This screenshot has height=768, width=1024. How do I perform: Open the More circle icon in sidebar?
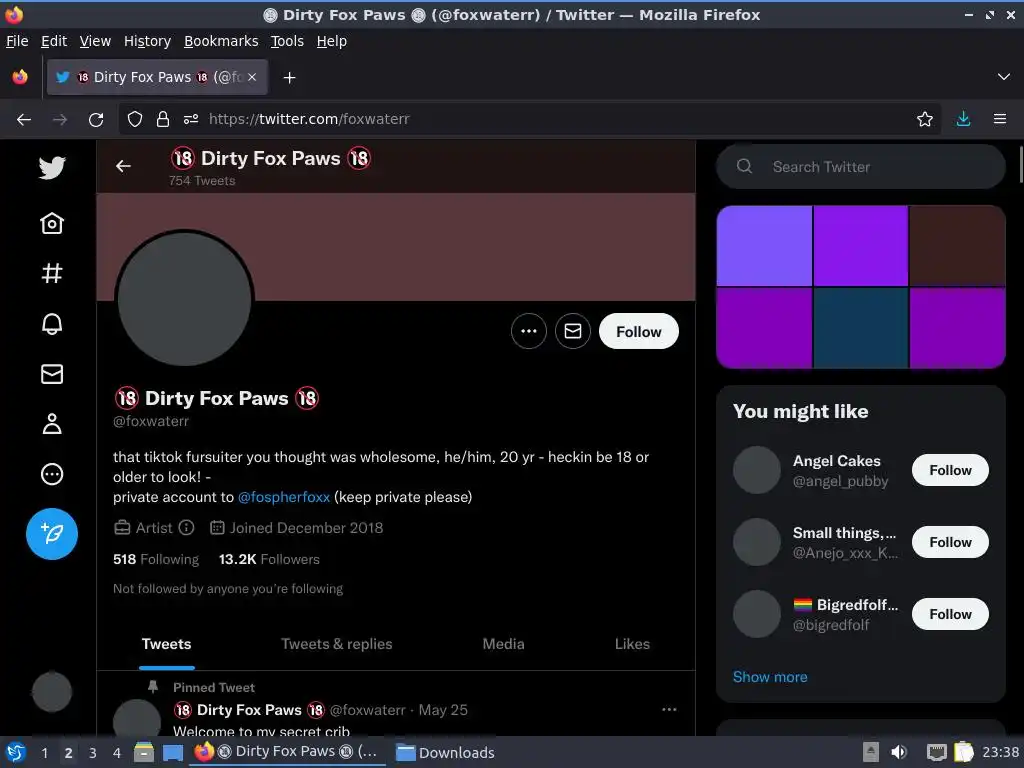52,474
